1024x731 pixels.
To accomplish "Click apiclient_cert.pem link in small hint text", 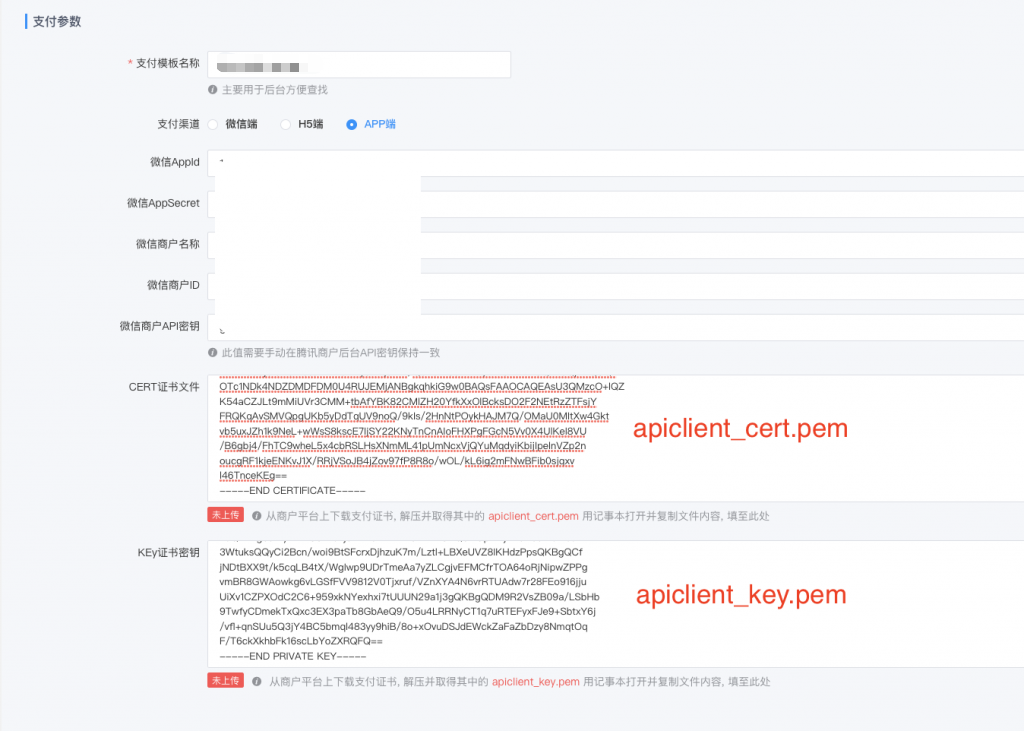I will point(533,516).
